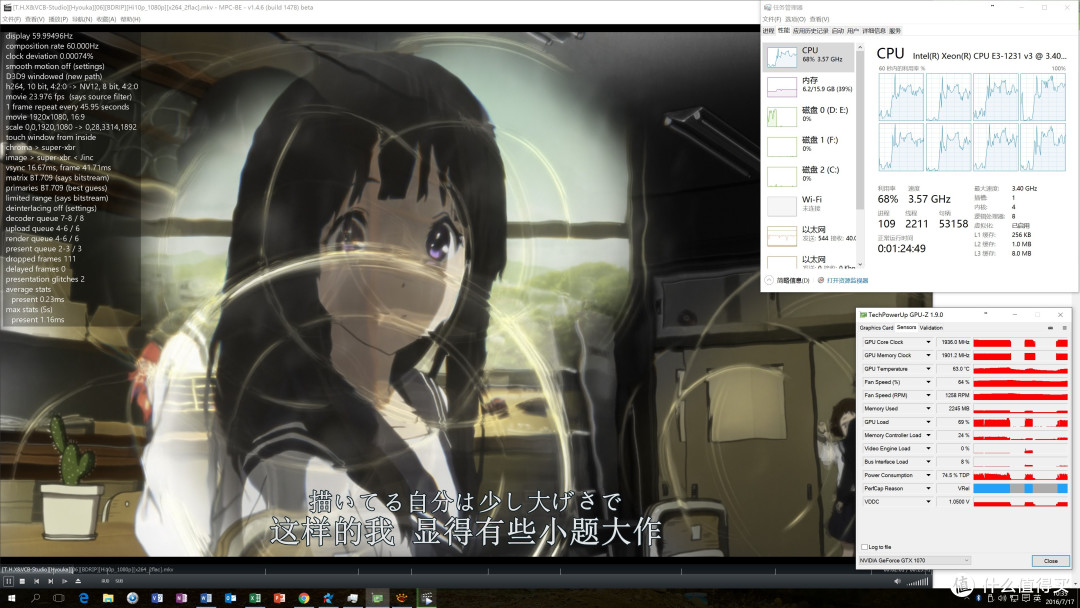Open the Fan Speed (%) sensor dropdown
This screenshot has width=1080, height=608.
pyautogui.click(x=928, y=382)
